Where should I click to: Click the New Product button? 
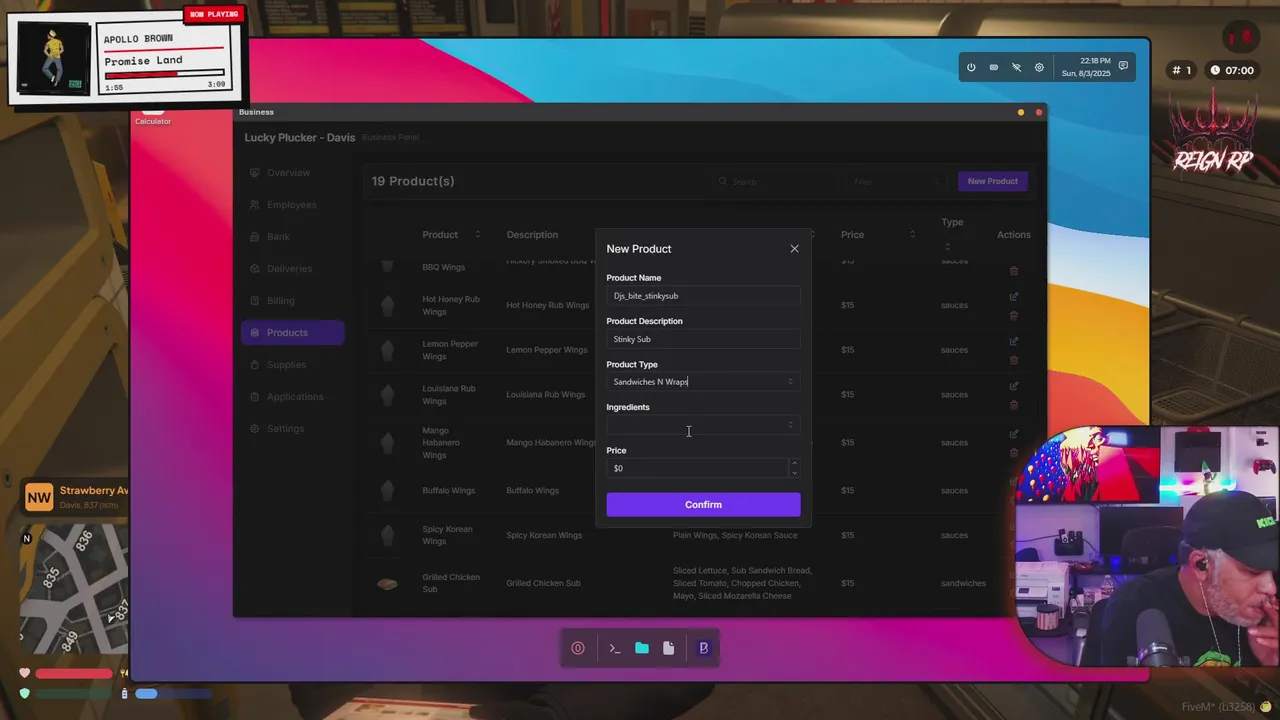(992, 181)
